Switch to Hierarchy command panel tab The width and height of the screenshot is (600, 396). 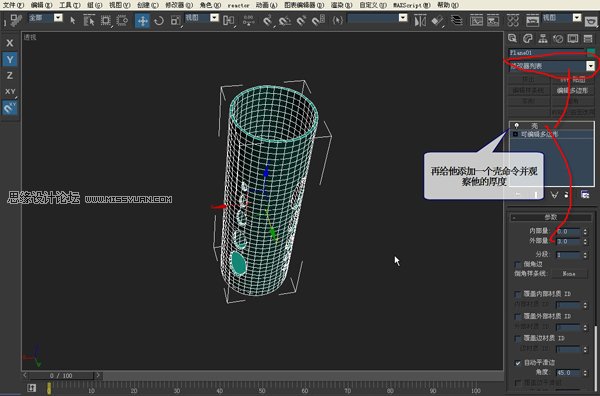(543, 38)
